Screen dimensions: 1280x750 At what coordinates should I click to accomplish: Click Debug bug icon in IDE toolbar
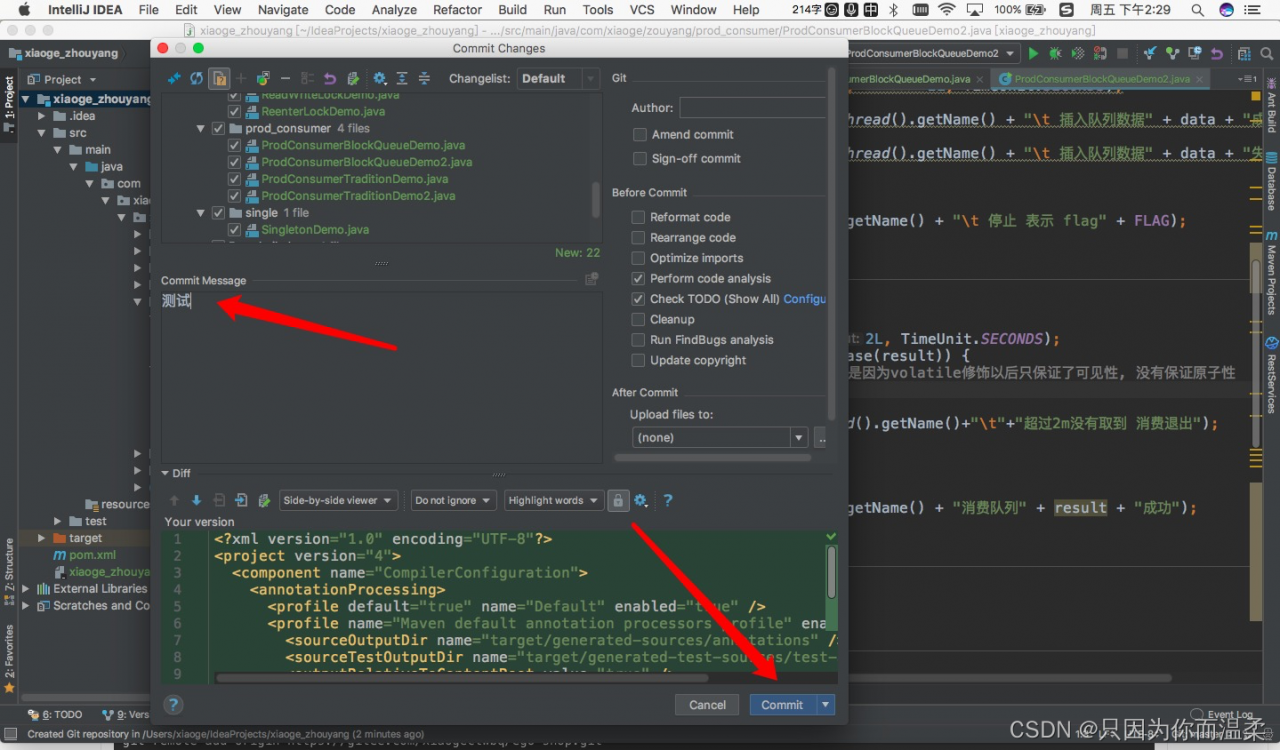tap(1055, 53)
